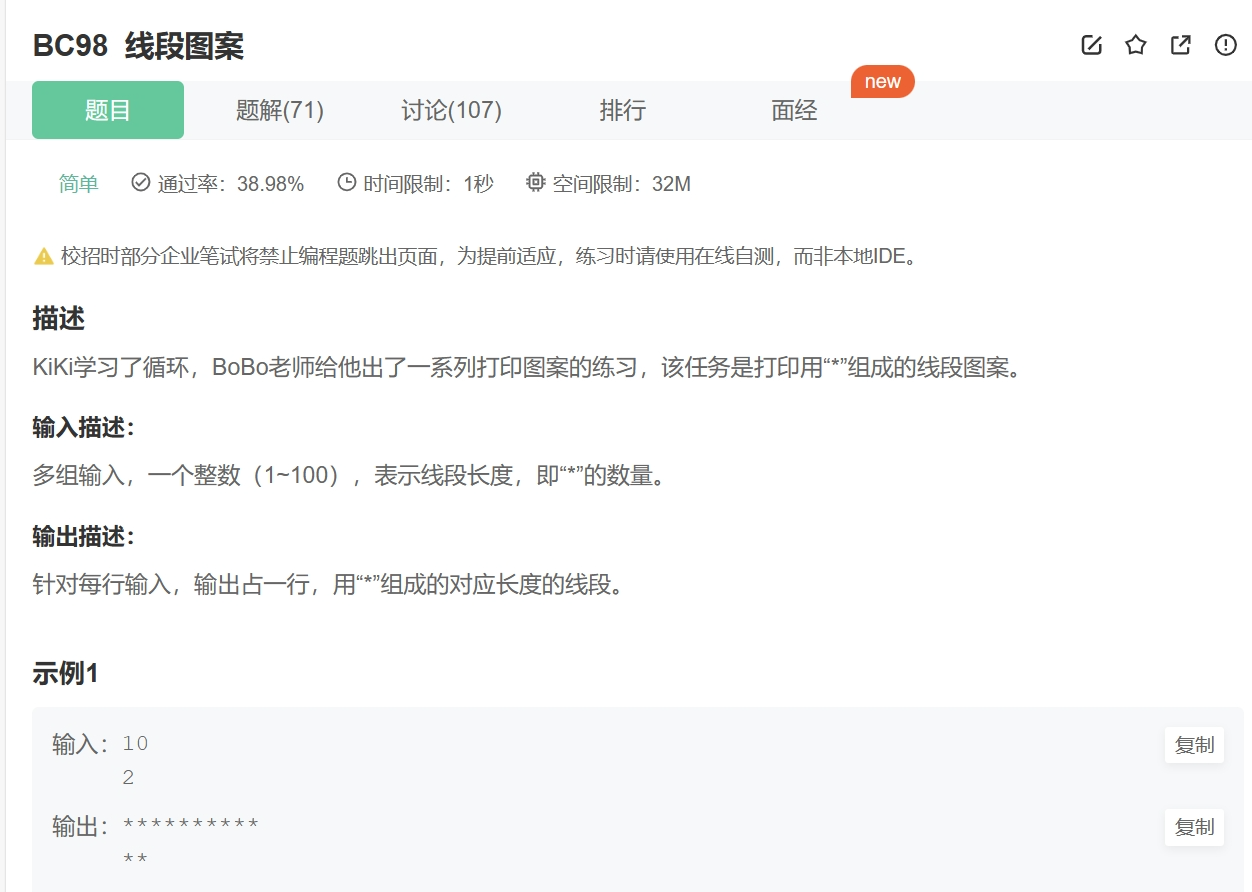Click the 简单 difficulty label
Screen dimensions: 1252x892
(78, 183)
